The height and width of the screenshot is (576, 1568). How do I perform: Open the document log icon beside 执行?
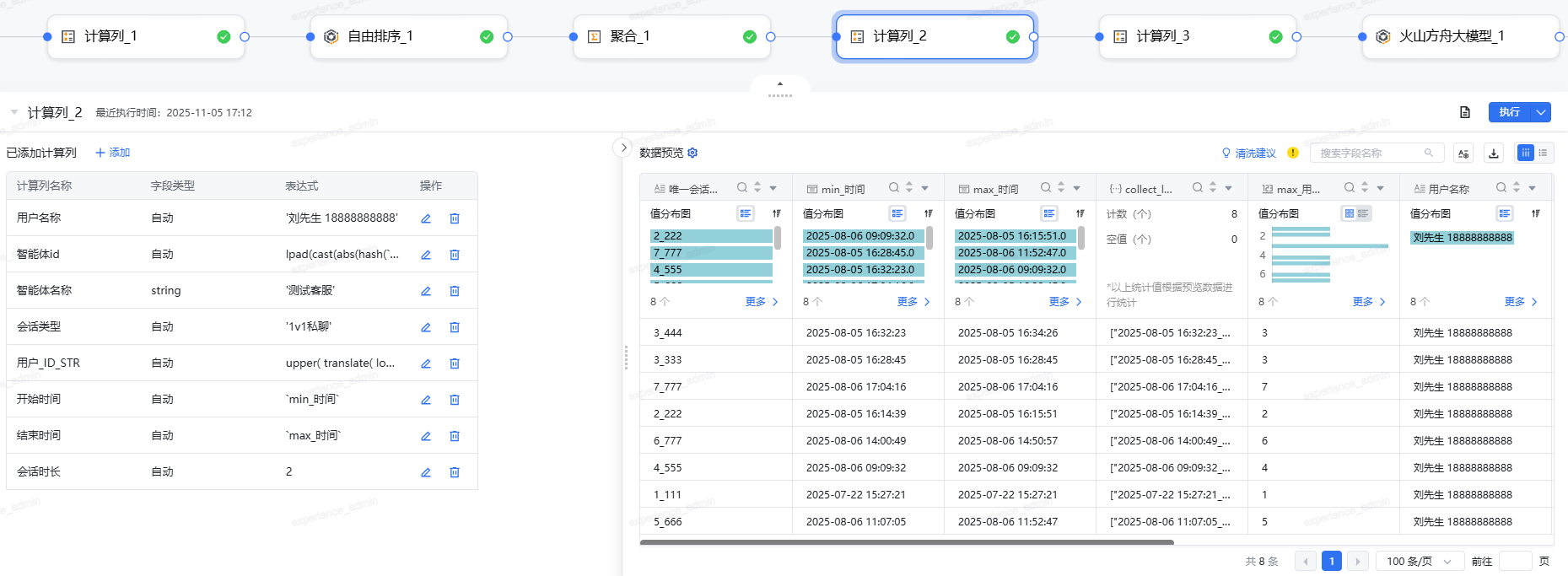pyautogui.click(x=1465, y=112)
